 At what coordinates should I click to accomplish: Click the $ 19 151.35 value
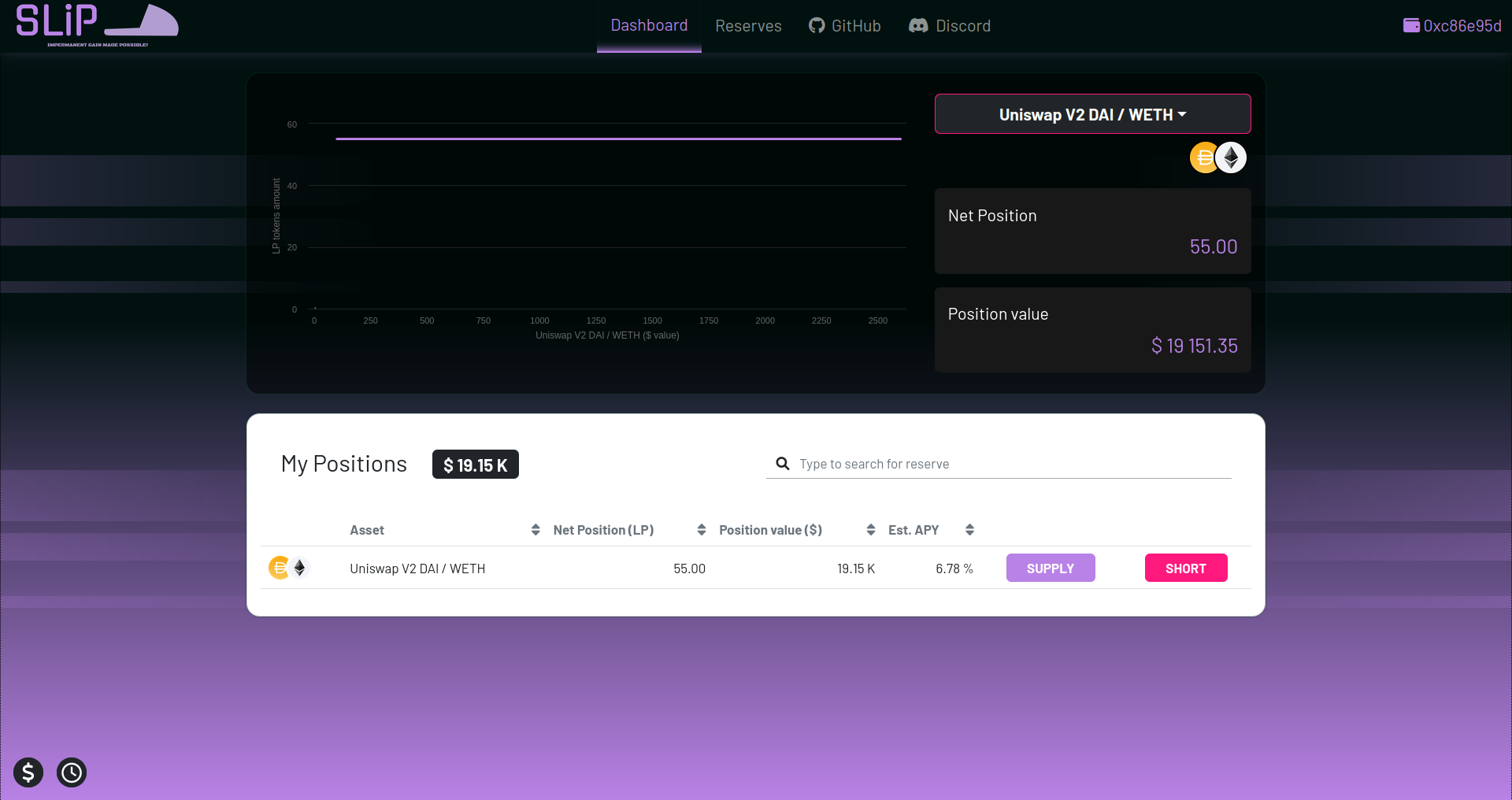click(1195, 346)
